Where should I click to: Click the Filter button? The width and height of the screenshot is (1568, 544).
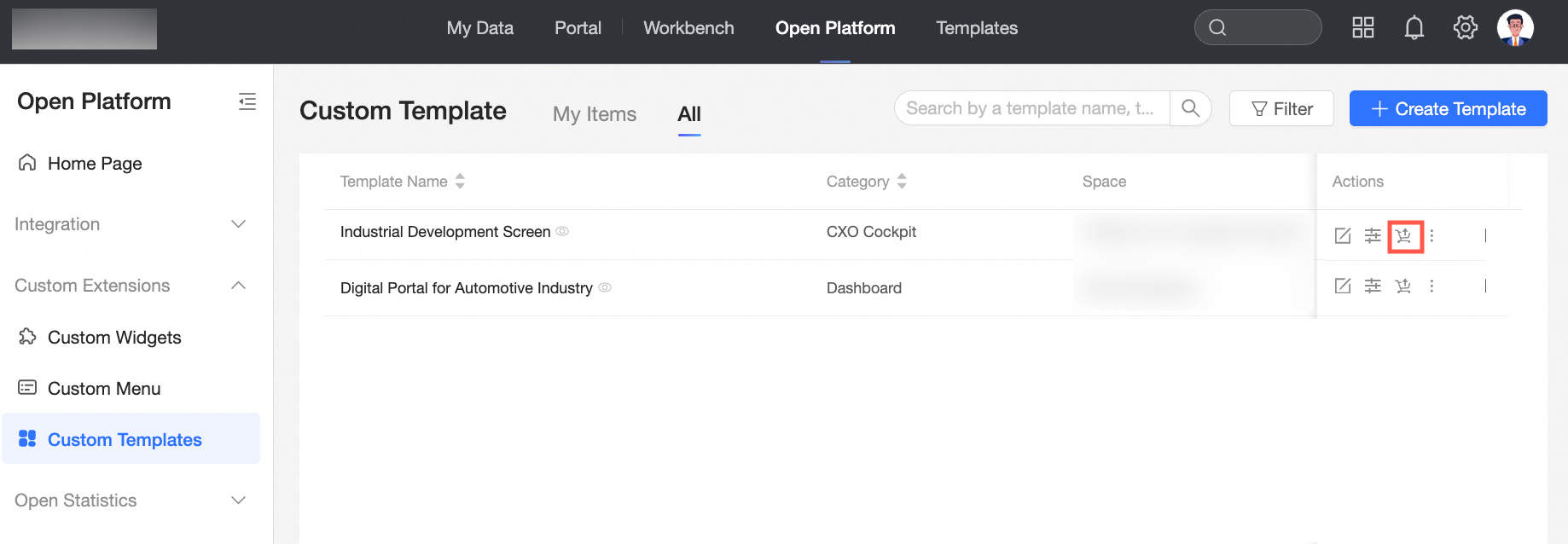point(1281,108)
